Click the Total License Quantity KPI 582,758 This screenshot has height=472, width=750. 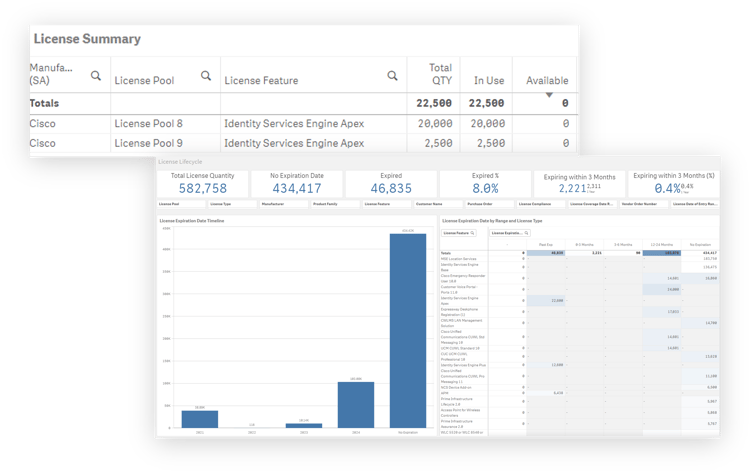pyautogui.click(x=203, y=188)
